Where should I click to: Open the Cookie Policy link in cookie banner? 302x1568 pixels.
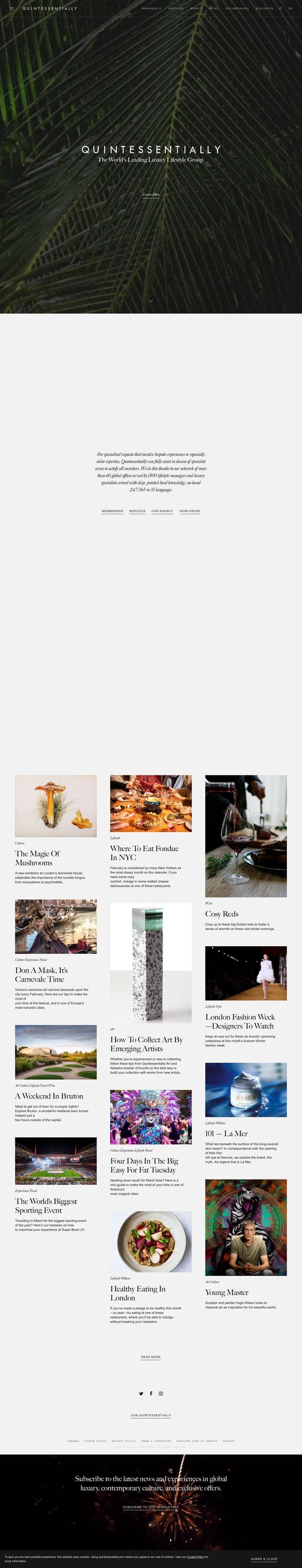[x=195, y=1556]
